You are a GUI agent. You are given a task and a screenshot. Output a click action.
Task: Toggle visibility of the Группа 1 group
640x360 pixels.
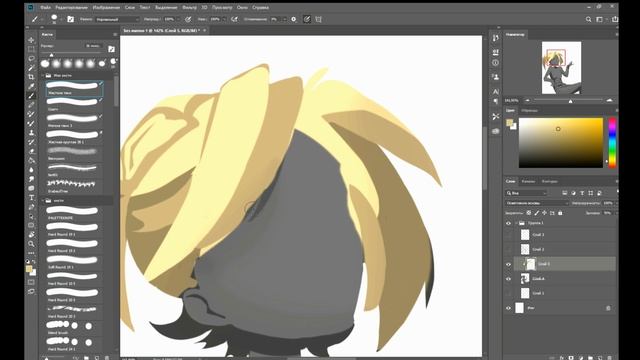click(x=509, y=223)
